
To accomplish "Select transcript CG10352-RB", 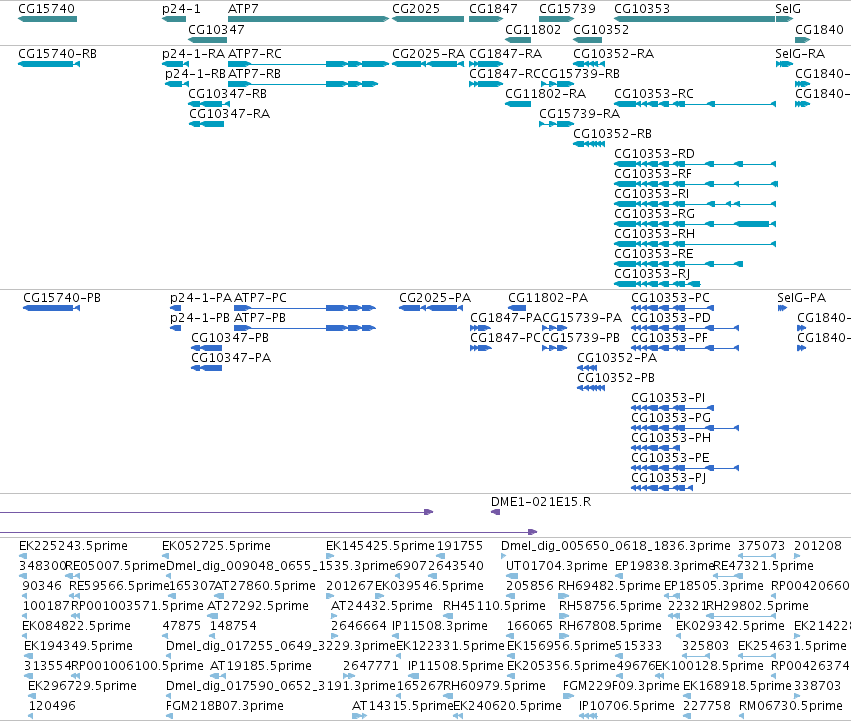I will 589,144.
